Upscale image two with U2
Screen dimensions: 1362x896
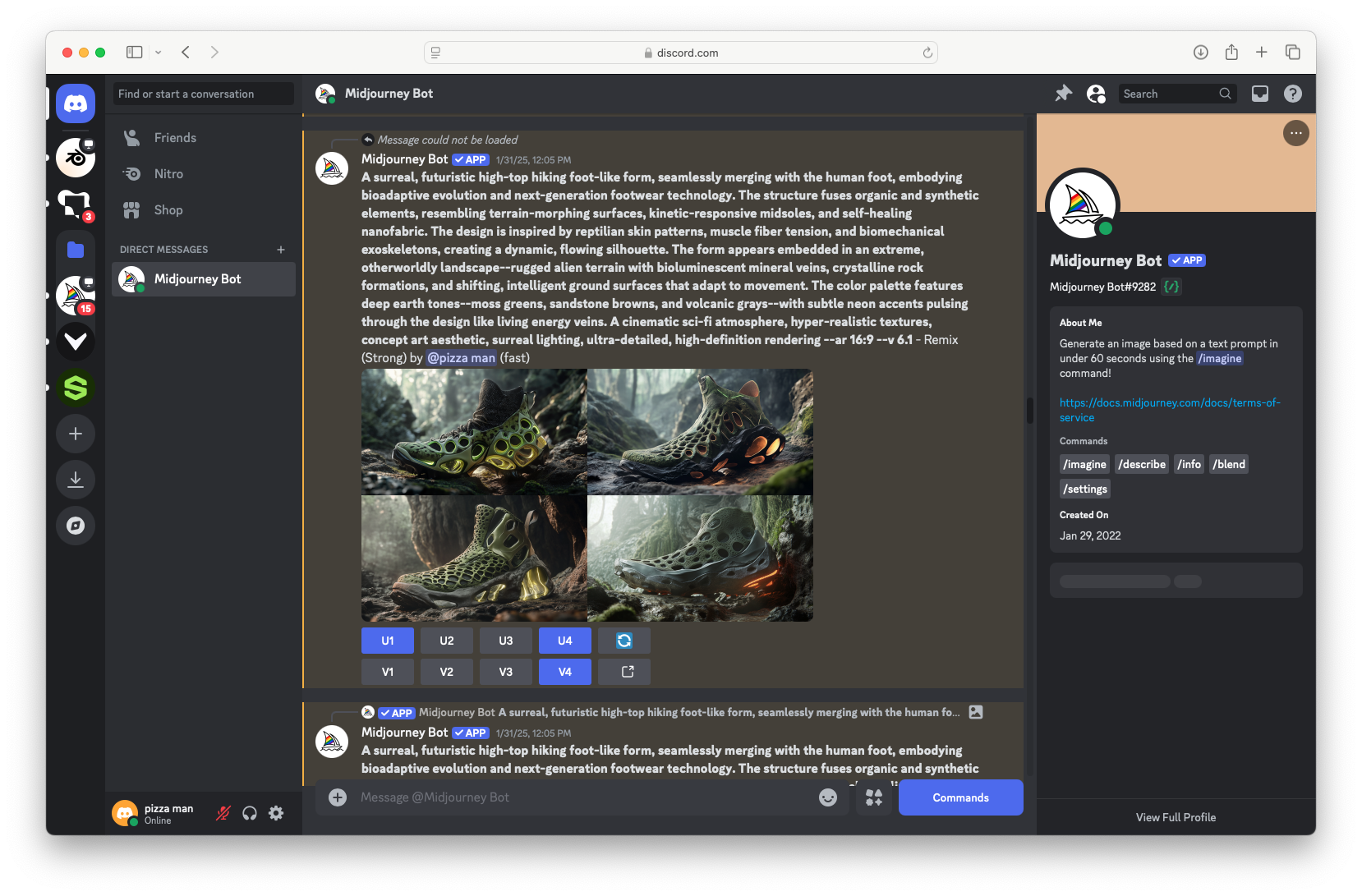click(447, 641)
